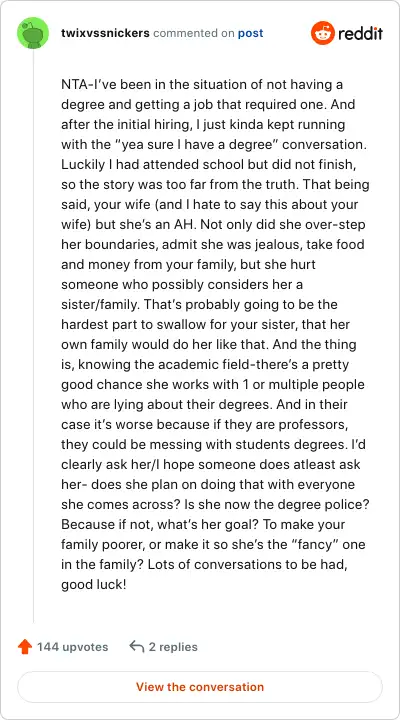Click the orange upvote arrow icon

point(24,647)
